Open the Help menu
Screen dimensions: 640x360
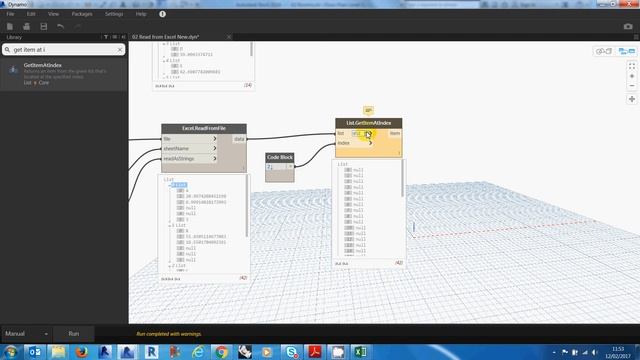141,14
